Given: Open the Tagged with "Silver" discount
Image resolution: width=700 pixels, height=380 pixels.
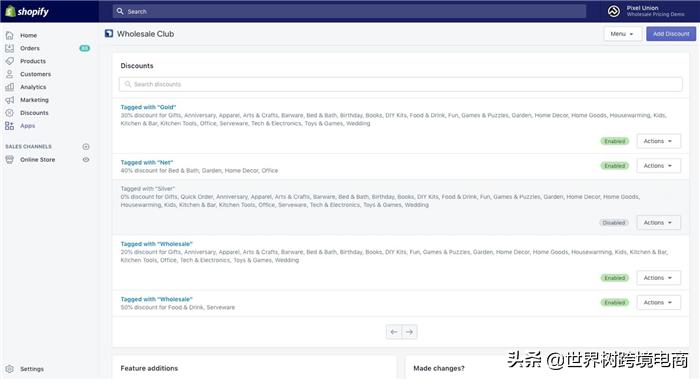Looking at the screenshot, I should pos(148,189).
